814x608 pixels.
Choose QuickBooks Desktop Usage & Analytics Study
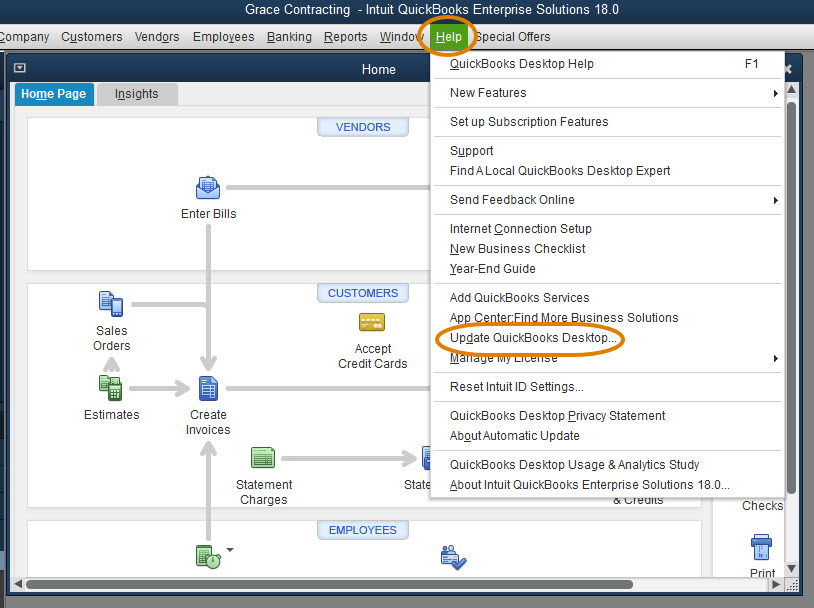pos(606,465)
